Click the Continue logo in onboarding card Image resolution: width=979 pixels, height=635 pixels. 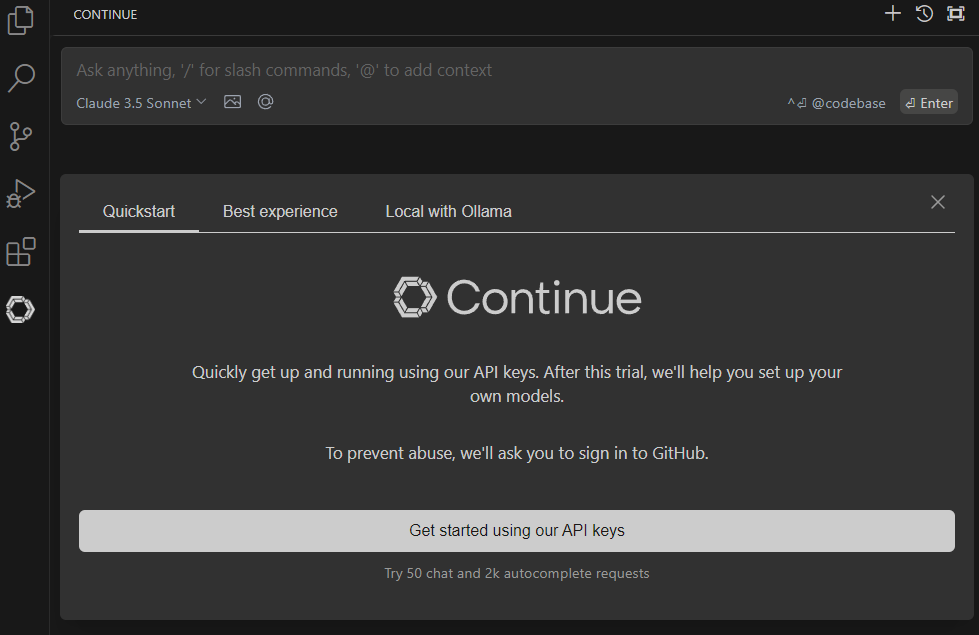[517, 297]
